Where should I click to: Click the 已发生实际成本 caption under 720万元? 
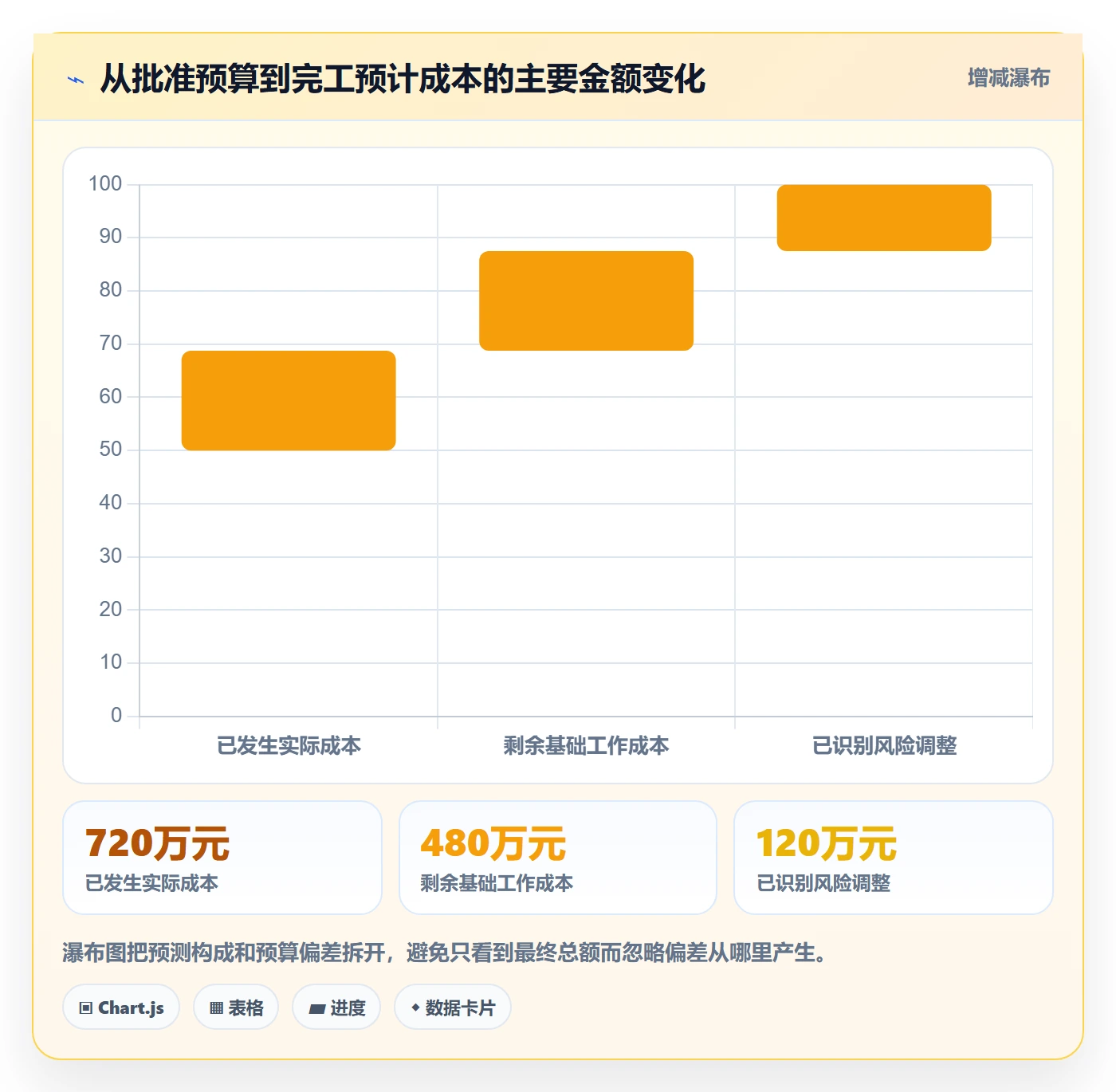[151, 883]
